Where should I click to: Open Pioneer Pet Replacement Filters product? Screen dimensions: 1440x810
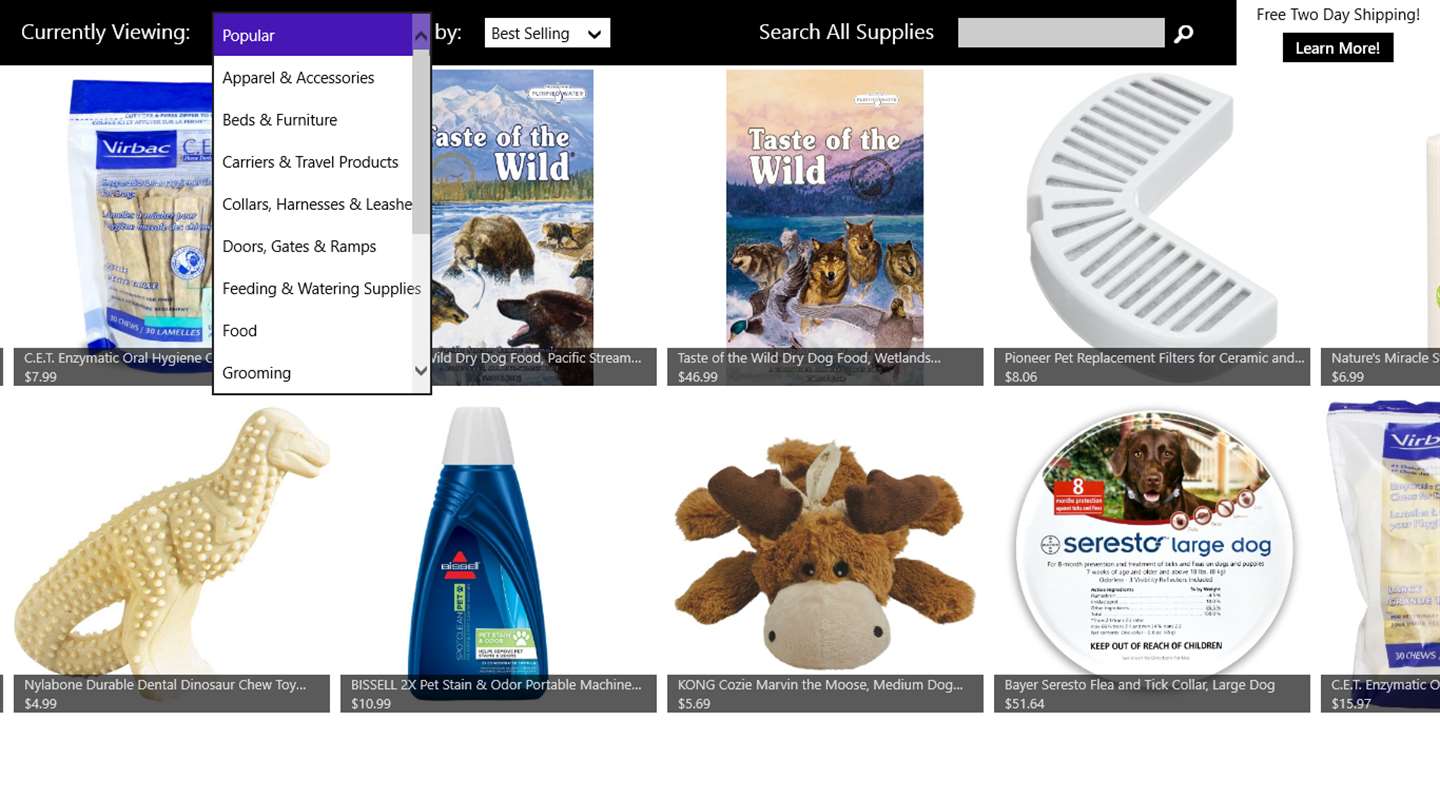pos(1152,227)
